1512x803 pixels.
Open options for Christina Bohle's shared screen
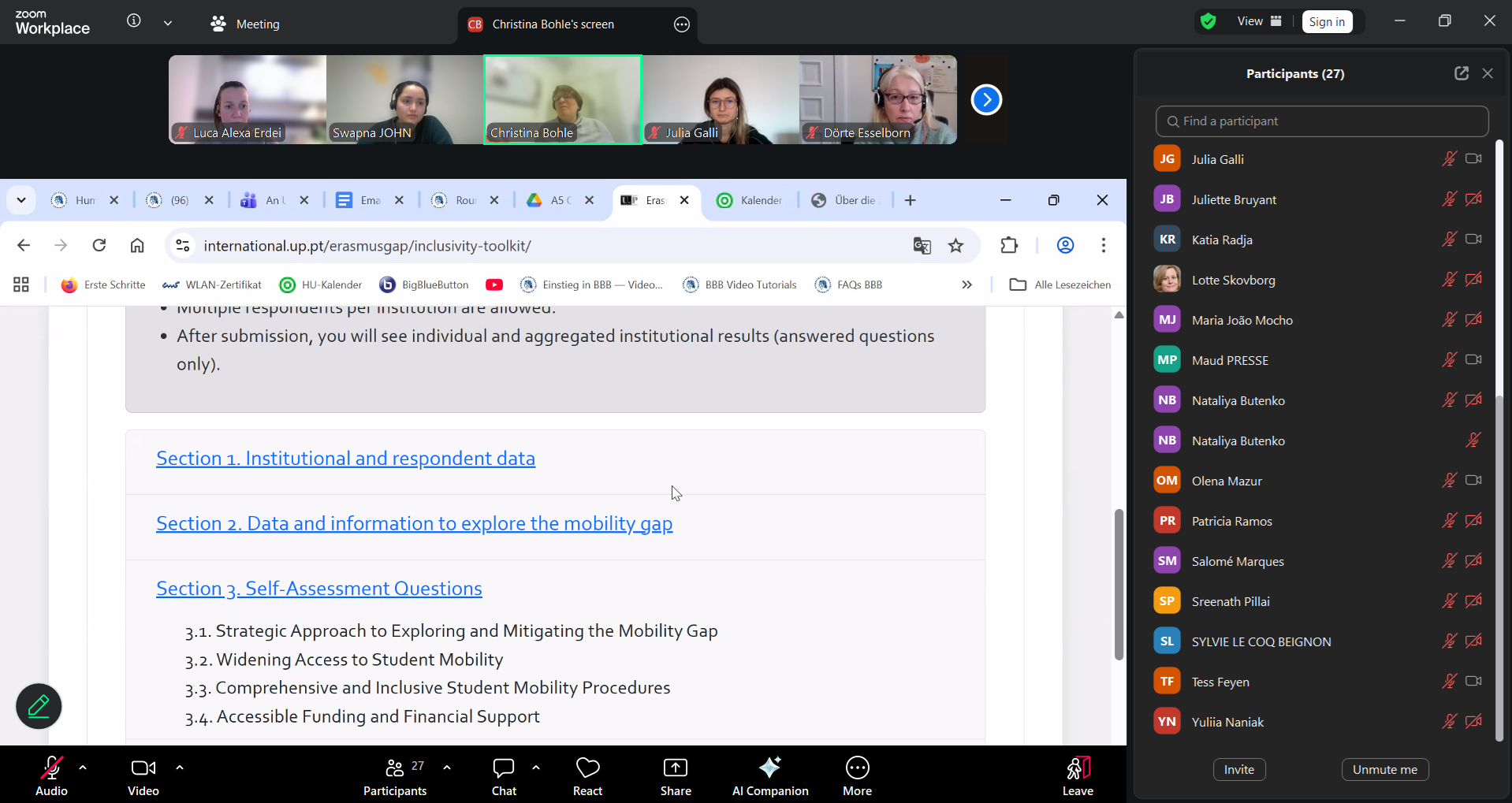coord(682,24)
